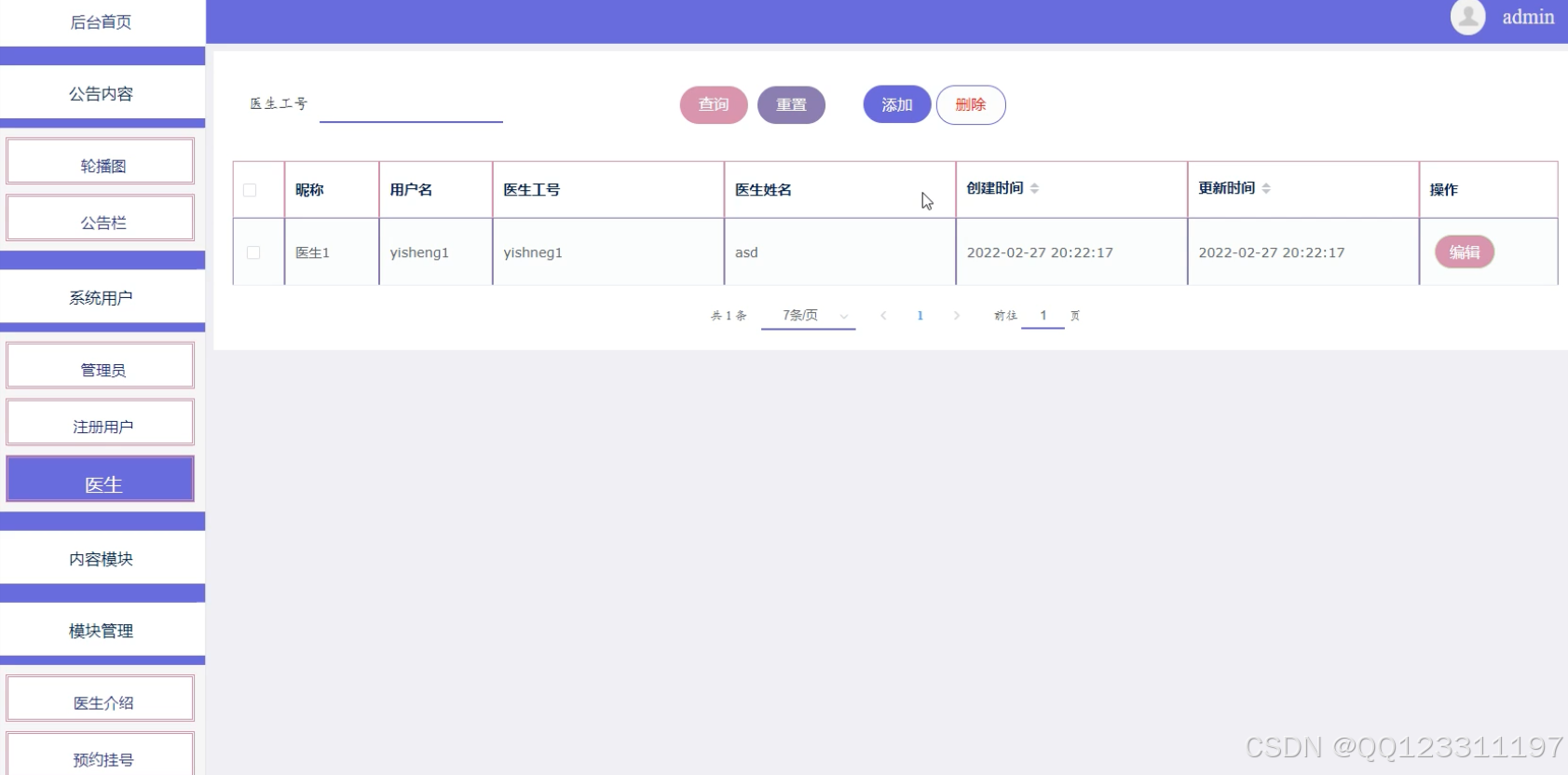
Task: Expand the 系统用户 sidebar section
Action: [x=101, y=297]
